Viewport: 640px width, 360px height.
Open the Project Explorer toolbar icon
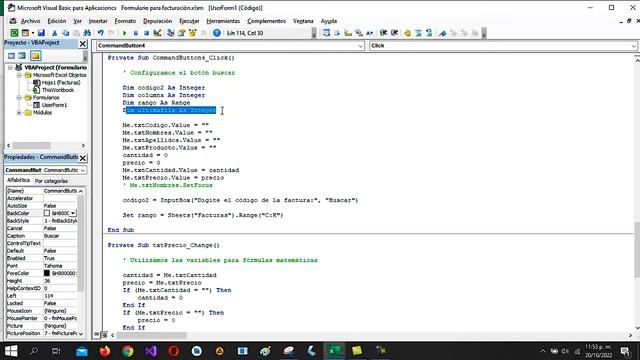[171, 33]
